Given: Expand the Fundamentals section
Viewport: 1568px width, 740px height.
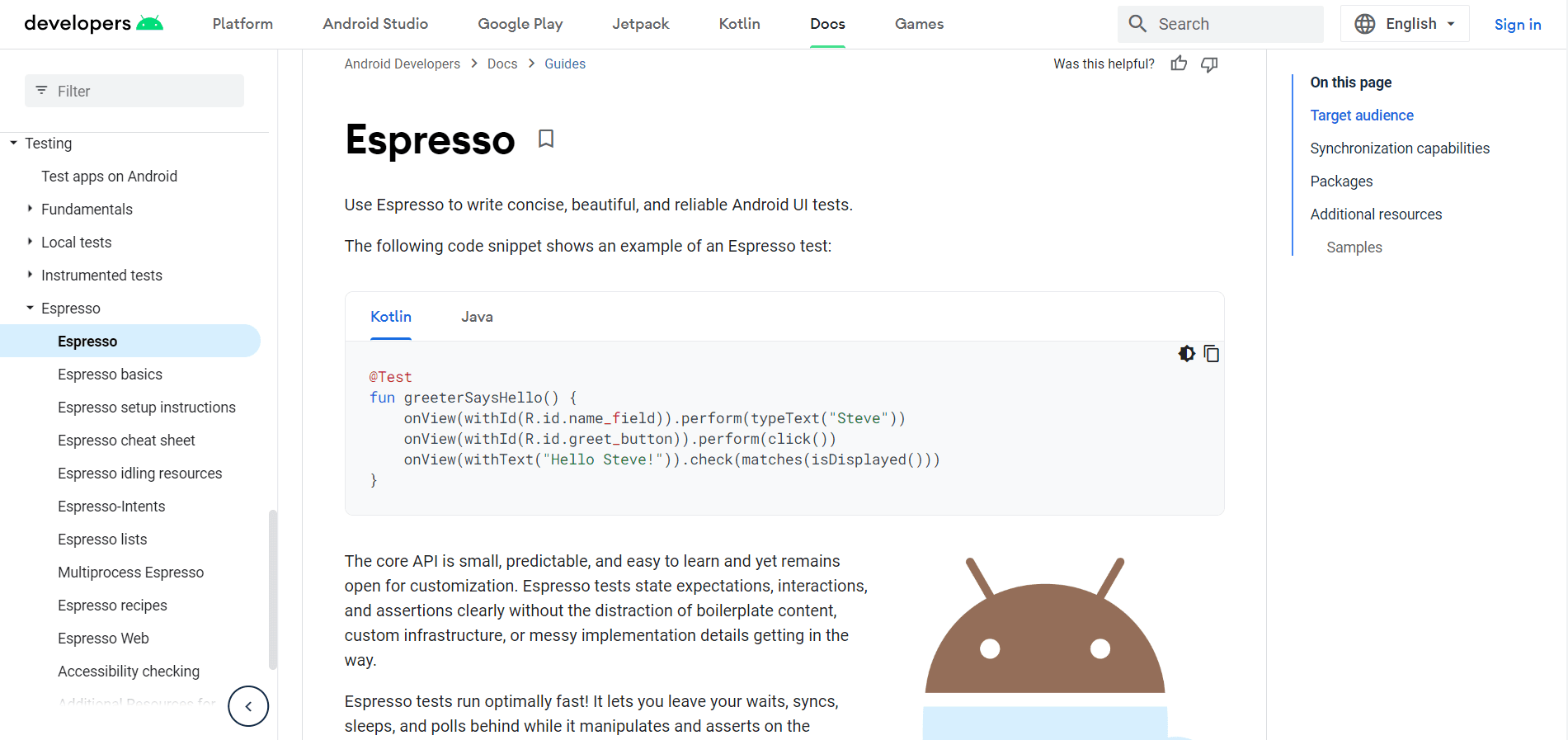Looking at the screenshot, I should point(31,209).
